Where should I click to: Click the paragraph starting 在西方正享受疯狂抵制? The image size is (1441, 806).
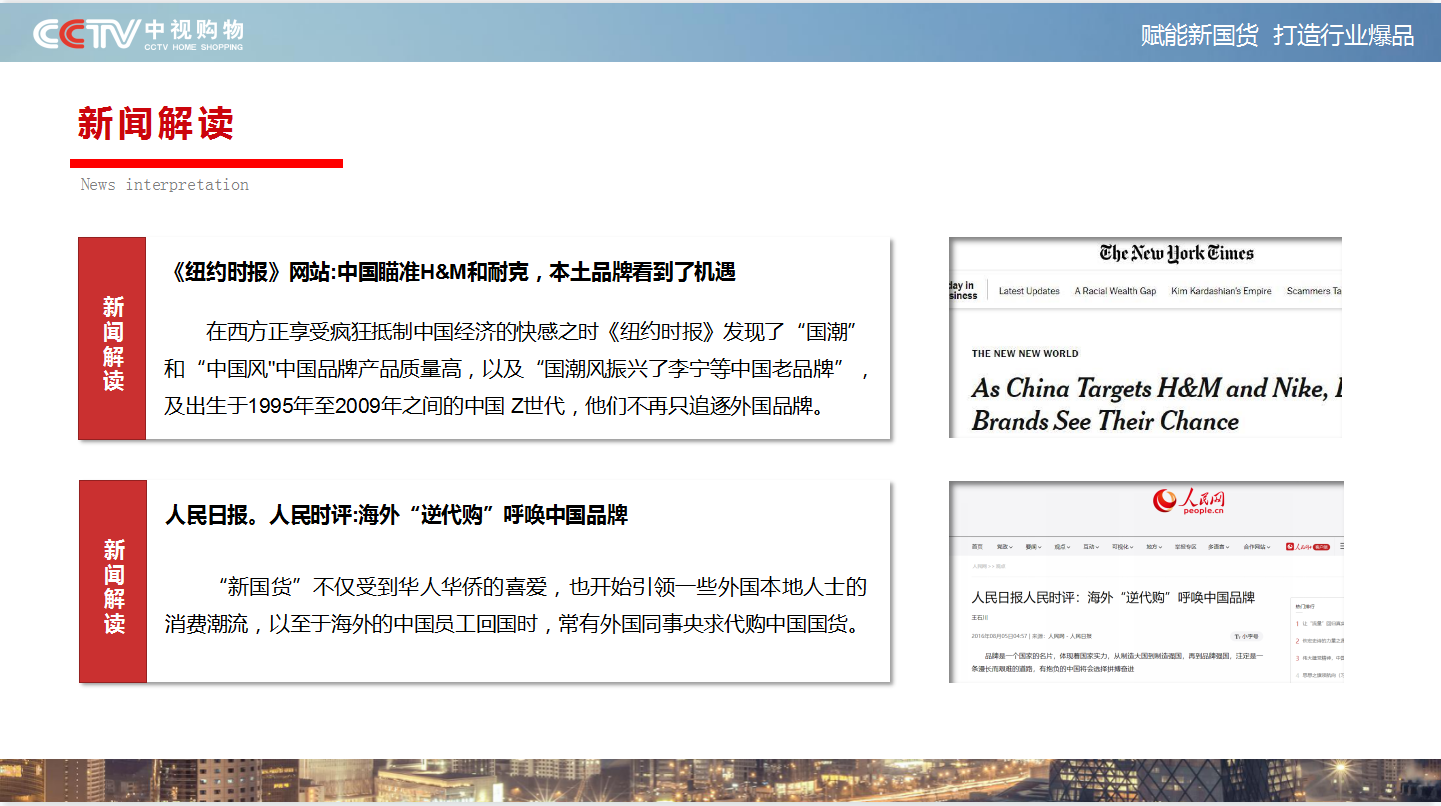pos(516,368)
